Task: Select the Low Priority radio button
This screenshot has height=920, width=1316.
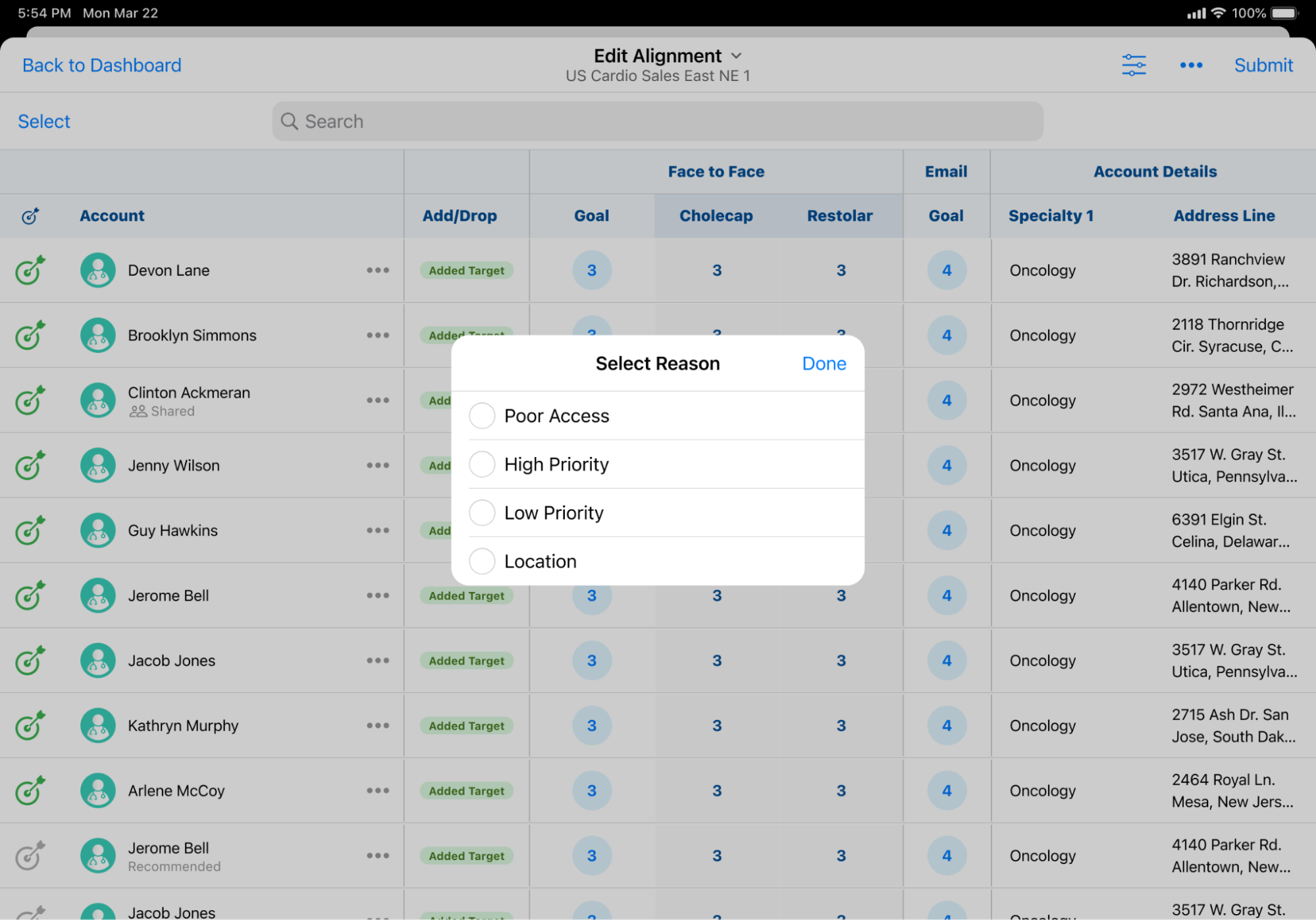Action: tap(482, 512)
